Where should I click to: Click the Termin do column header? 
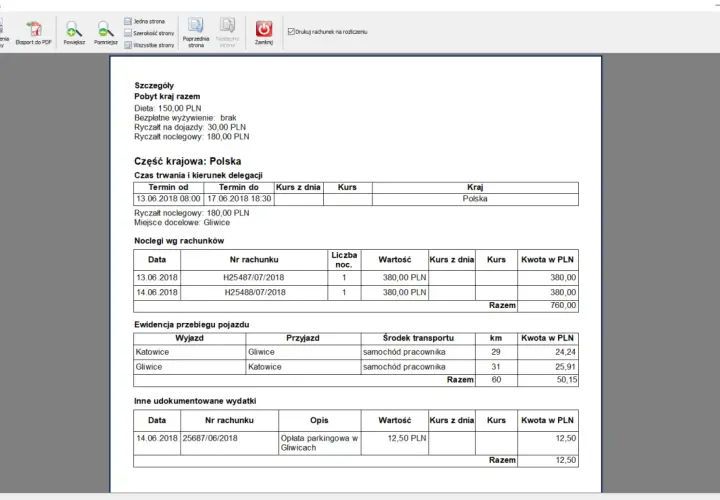[239, 187]
